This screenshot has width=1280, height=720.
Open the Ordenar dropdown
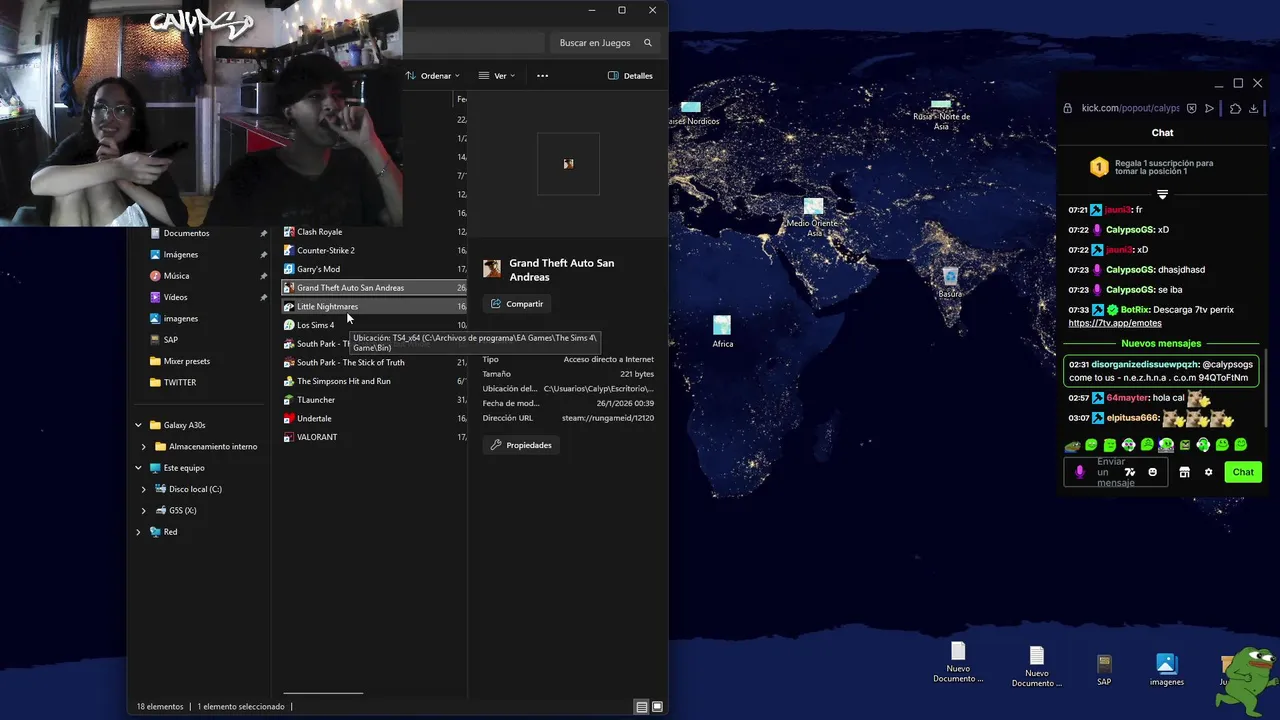pos(433,76)
